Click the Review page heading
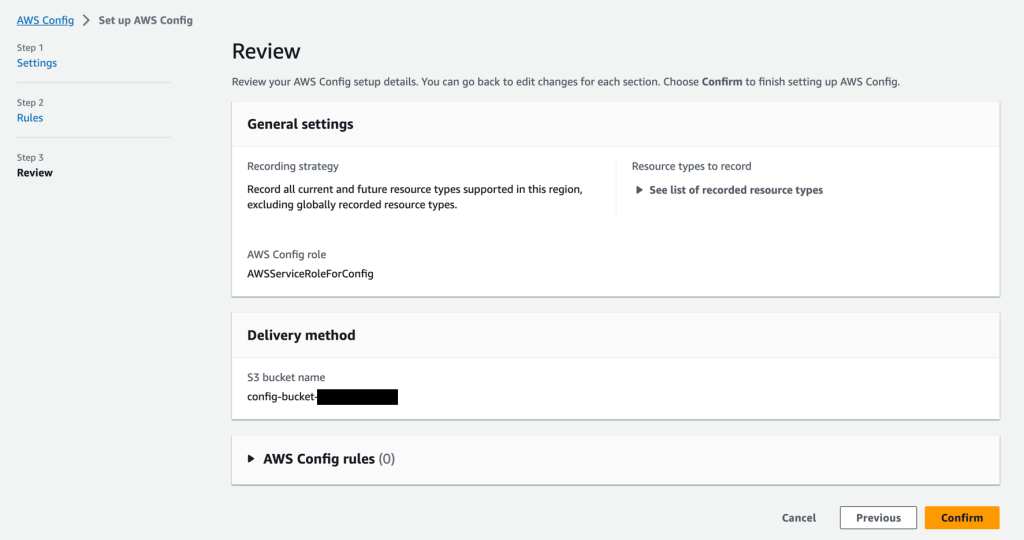 266,51
